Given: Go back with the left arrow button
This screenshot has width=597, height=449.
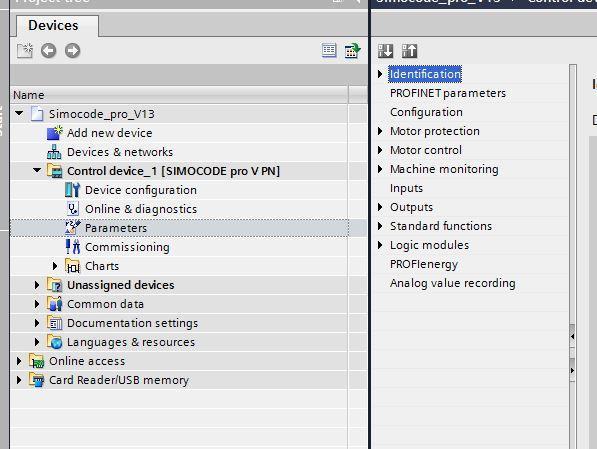Looking at the screenshot, I should click(x=48, y=50).
